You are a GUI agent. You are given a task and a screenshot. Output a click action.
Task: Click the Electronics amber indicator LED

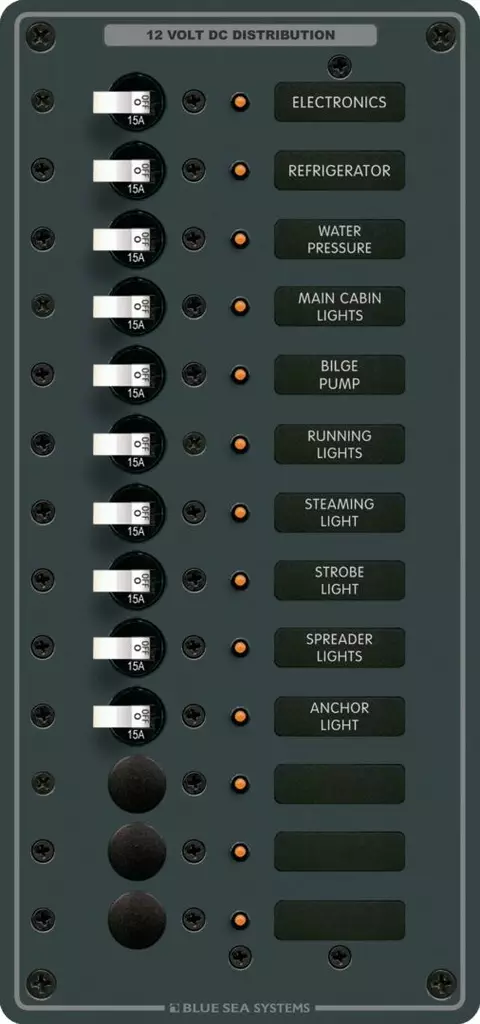pos(240,102)
